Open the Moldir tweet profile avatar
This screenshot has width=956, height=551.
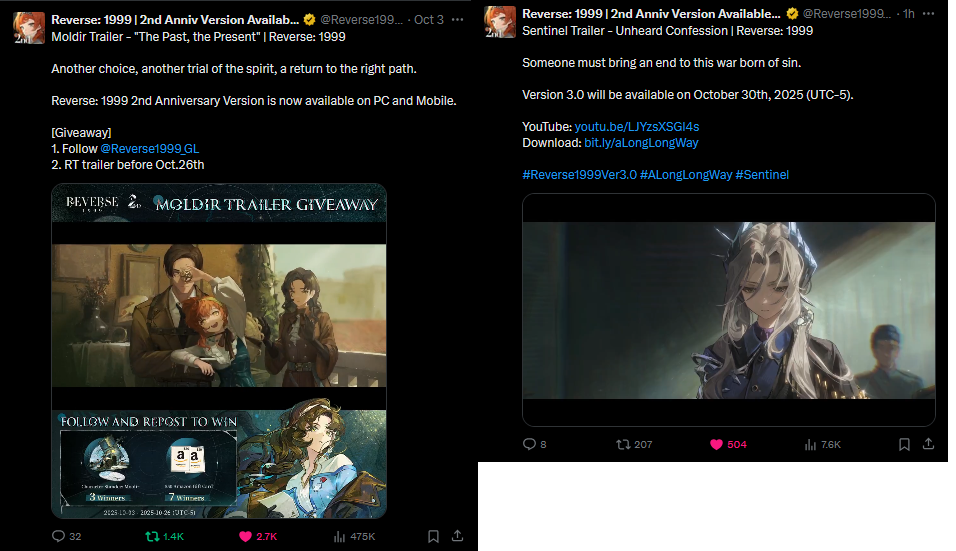[x=29, y=28]
